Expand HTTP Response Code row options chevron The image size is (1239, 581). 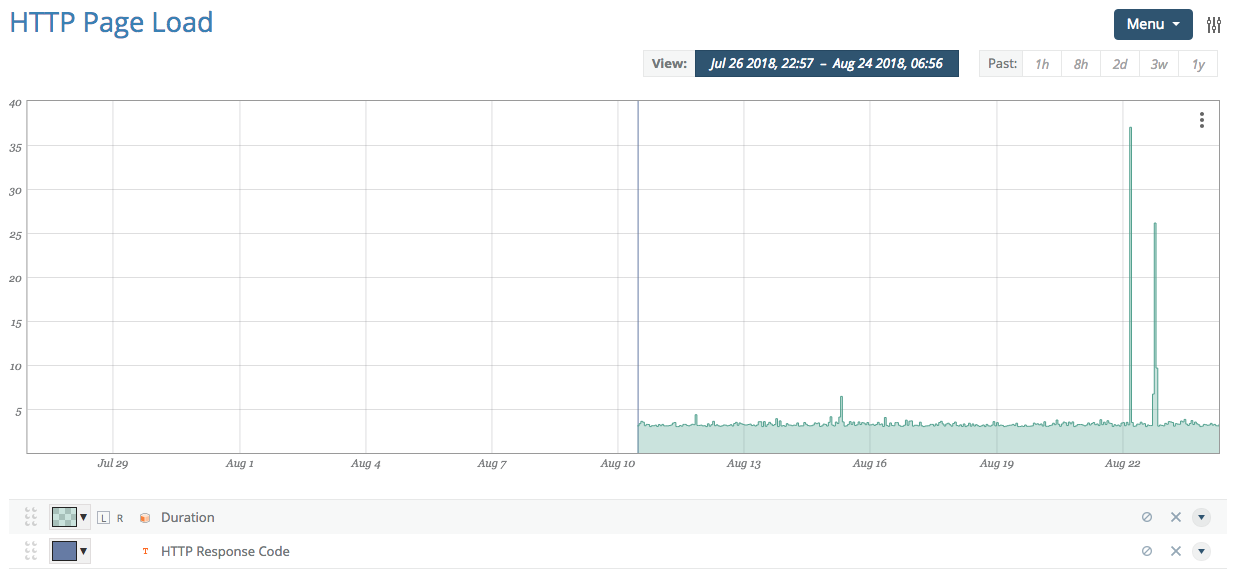coord(1202,551)
